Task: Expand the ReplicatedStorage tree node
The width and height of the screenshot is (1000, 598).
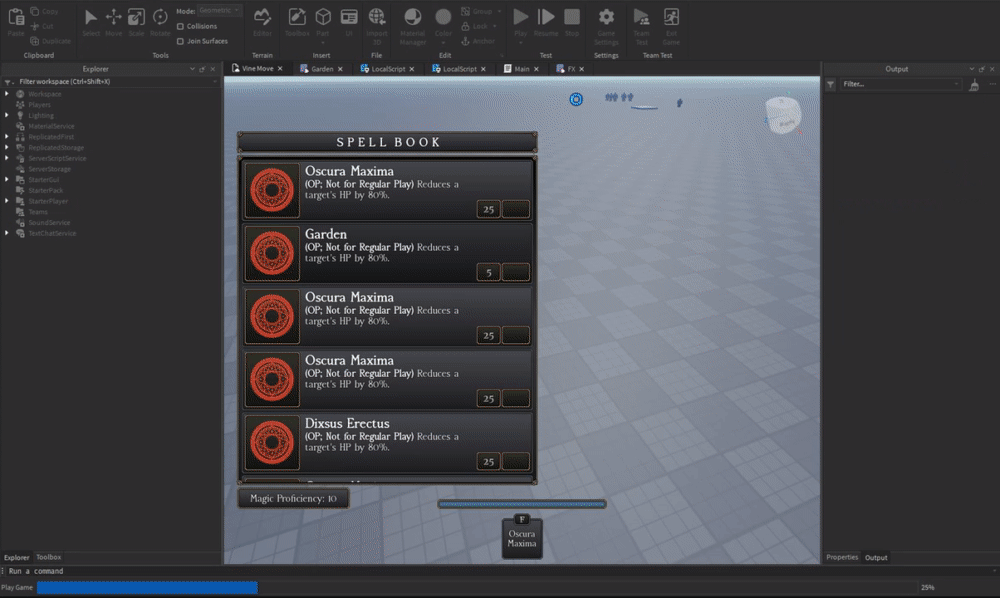Action: pos(7,147)
